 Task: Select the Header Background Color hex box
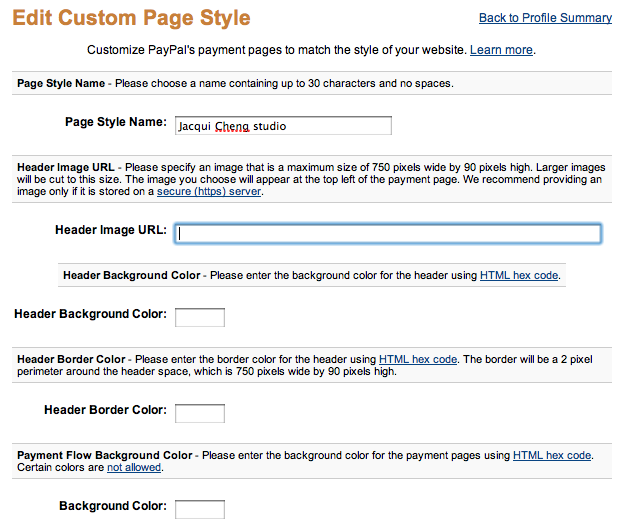(x=200, y=317)
